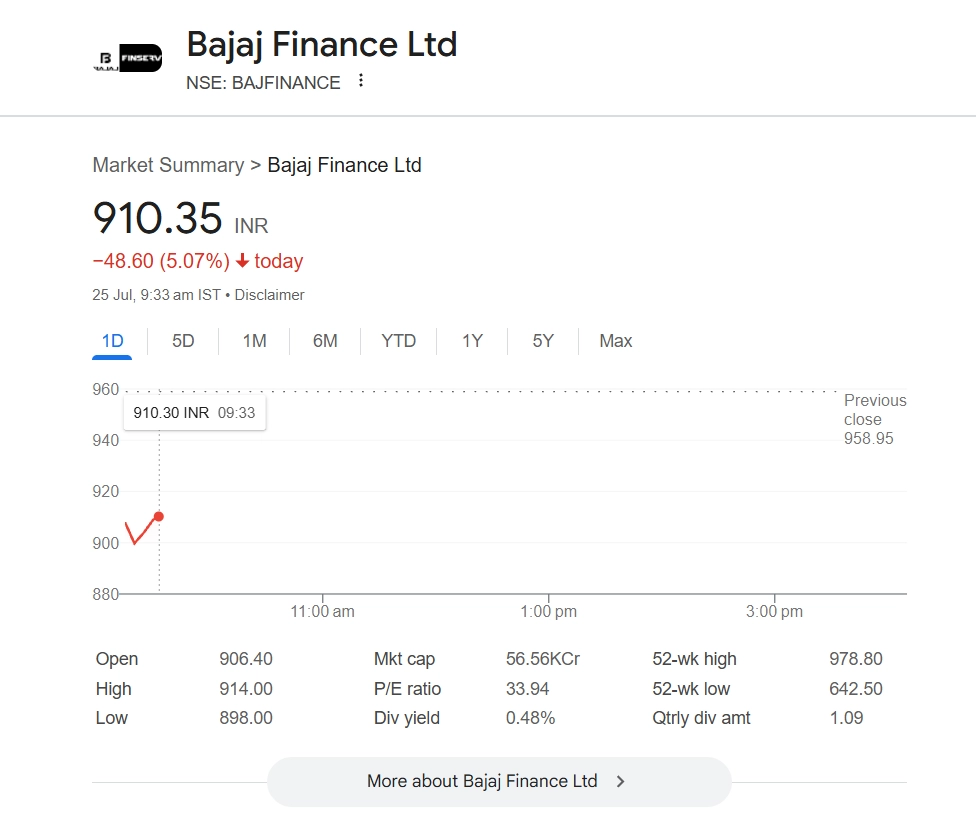Screen dimensions: 976x830
Task: Click the chevron arrow beside More about
Action: coord(621,782)
